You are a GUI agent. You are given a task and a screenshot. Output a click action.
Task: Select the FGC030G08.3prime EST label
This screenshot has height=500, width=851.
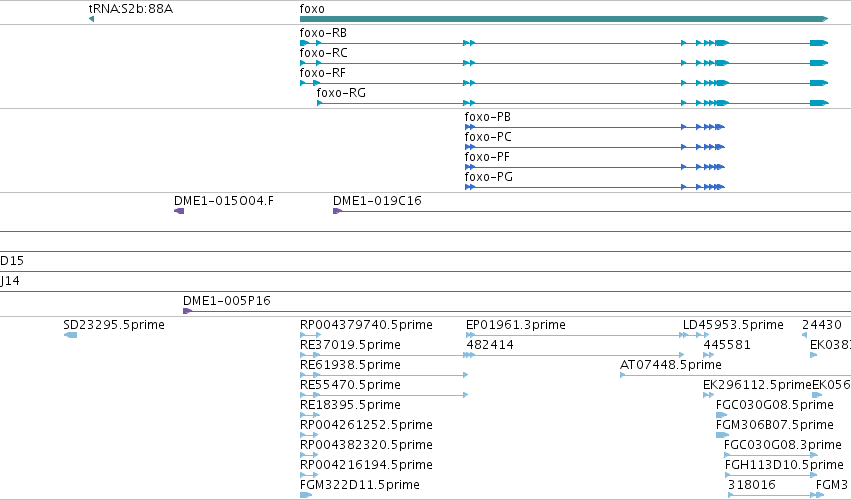pyautogui.click(x=783, y=445)
